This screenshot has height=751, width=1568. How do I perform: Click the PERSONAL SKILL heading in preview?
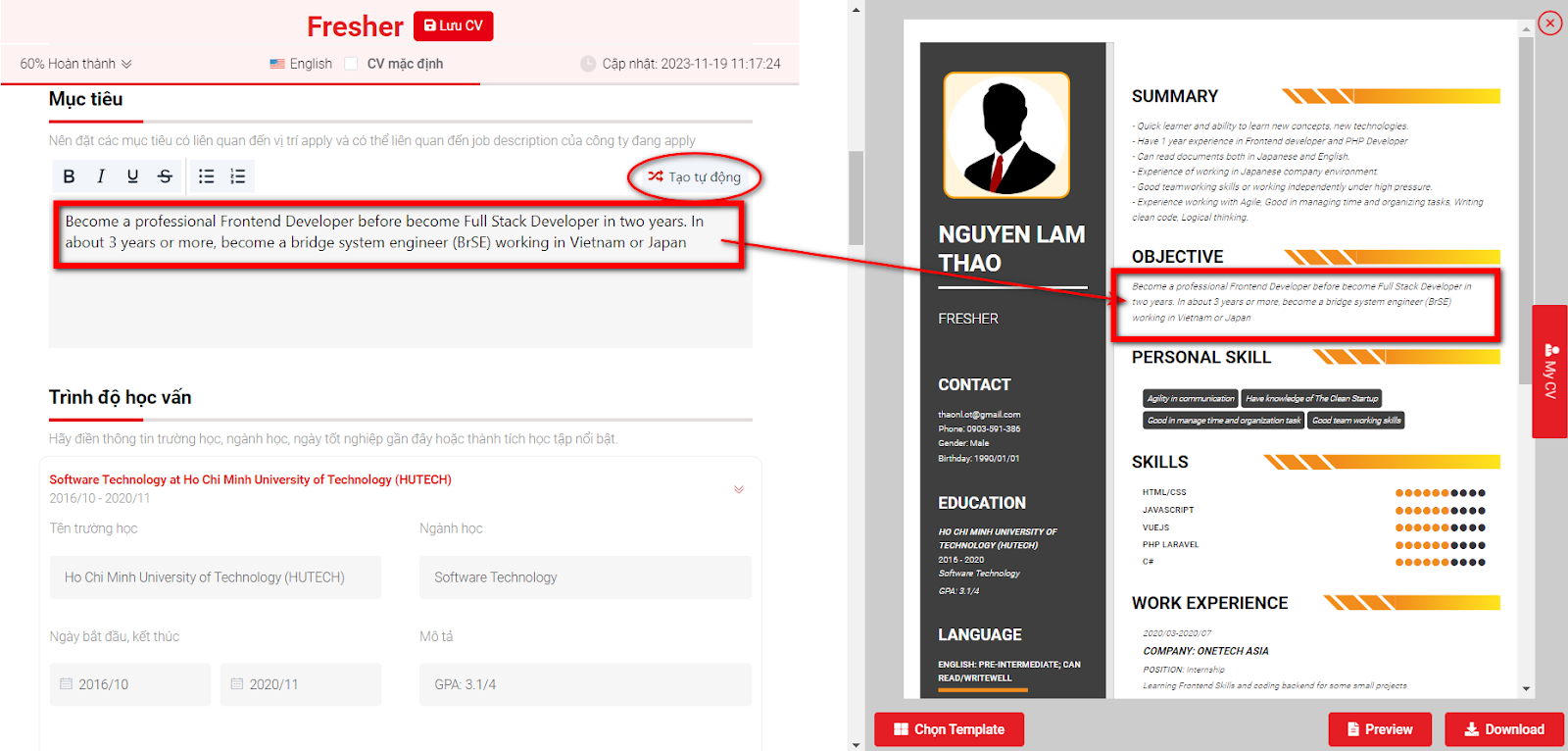pos(1201,358)
